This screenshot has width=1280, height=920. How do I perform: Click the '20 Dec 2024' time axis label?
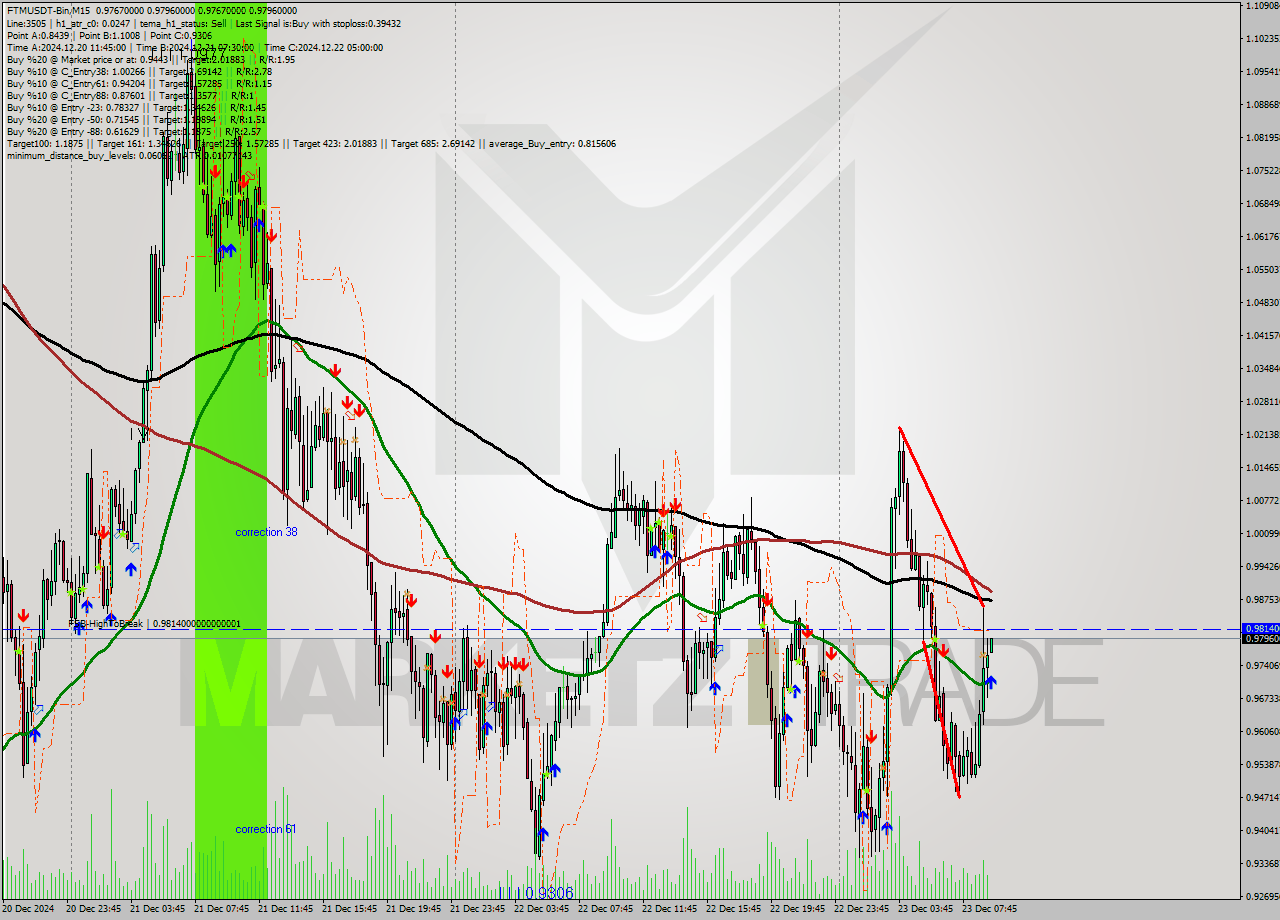coord(28,909)
